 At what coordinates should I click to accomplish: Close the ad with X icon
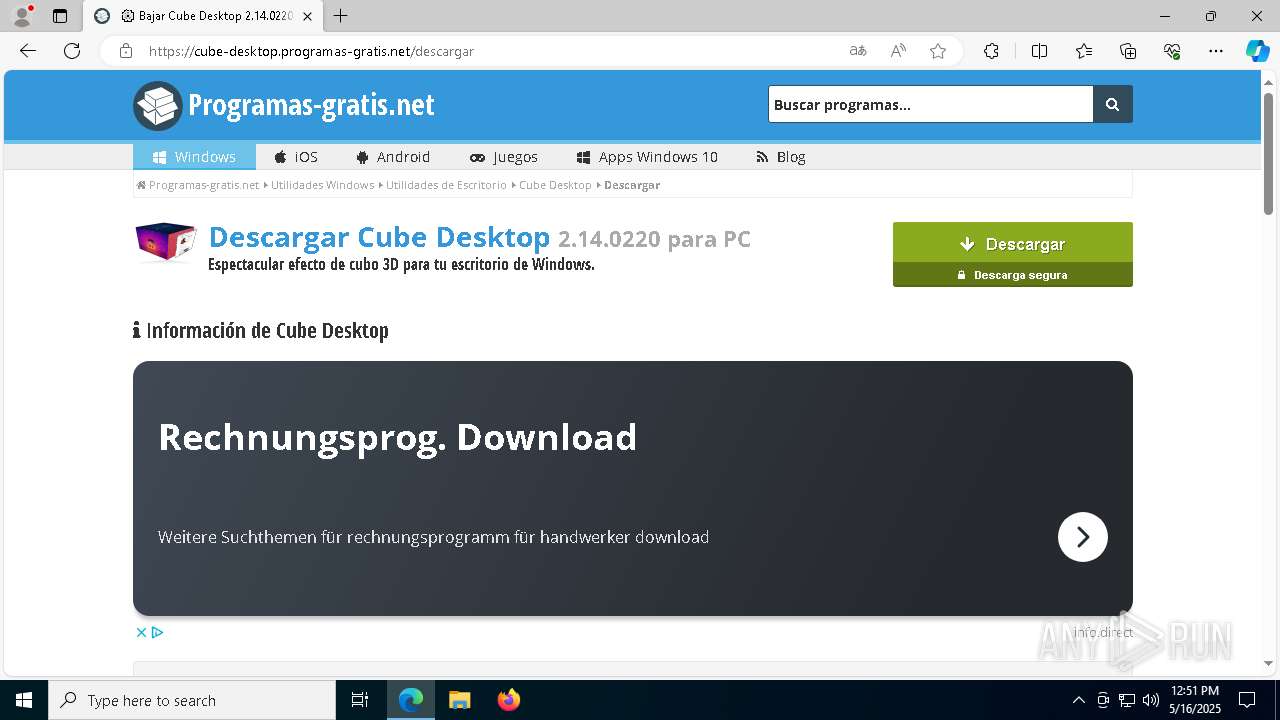[141, 632]
